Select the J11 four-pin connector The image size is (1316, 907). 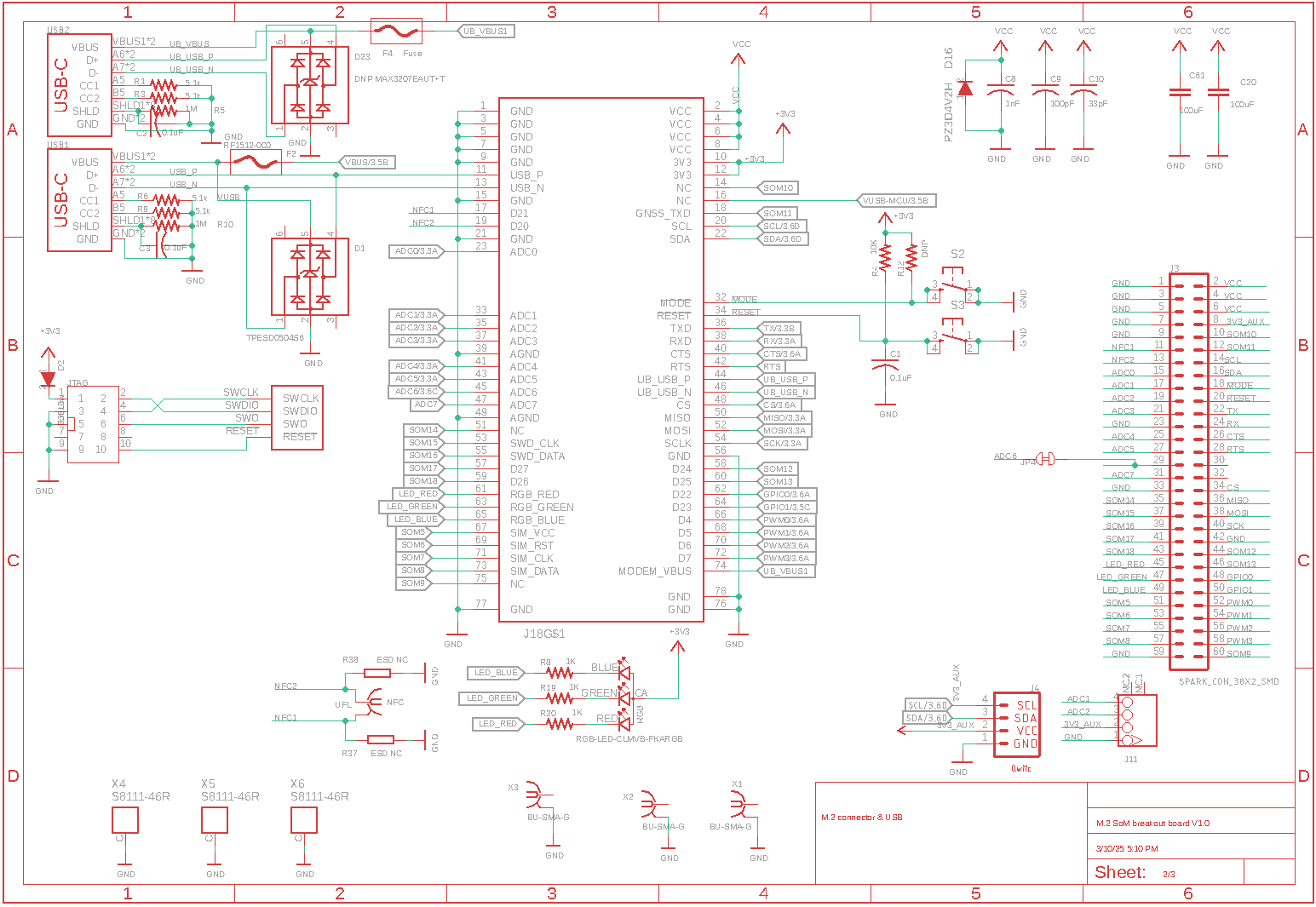1137,720
